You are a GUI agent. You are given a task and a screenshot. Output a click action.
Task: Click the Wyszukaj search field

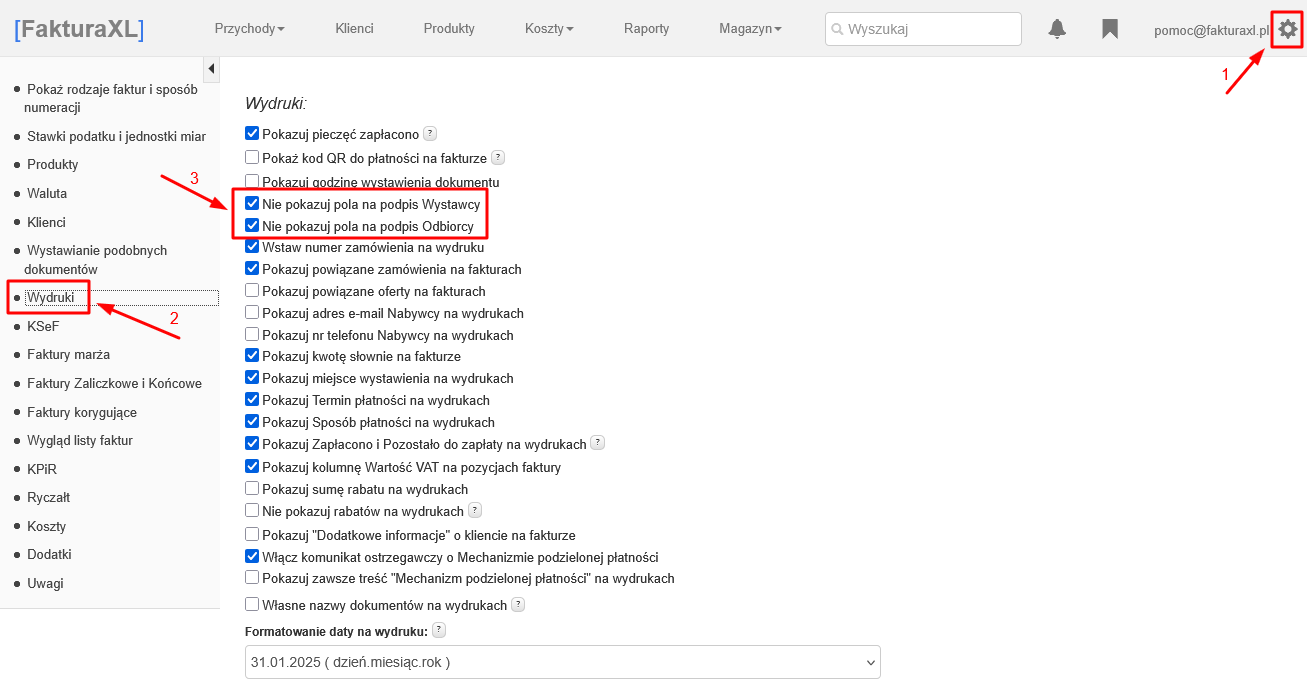click(923, 29)
